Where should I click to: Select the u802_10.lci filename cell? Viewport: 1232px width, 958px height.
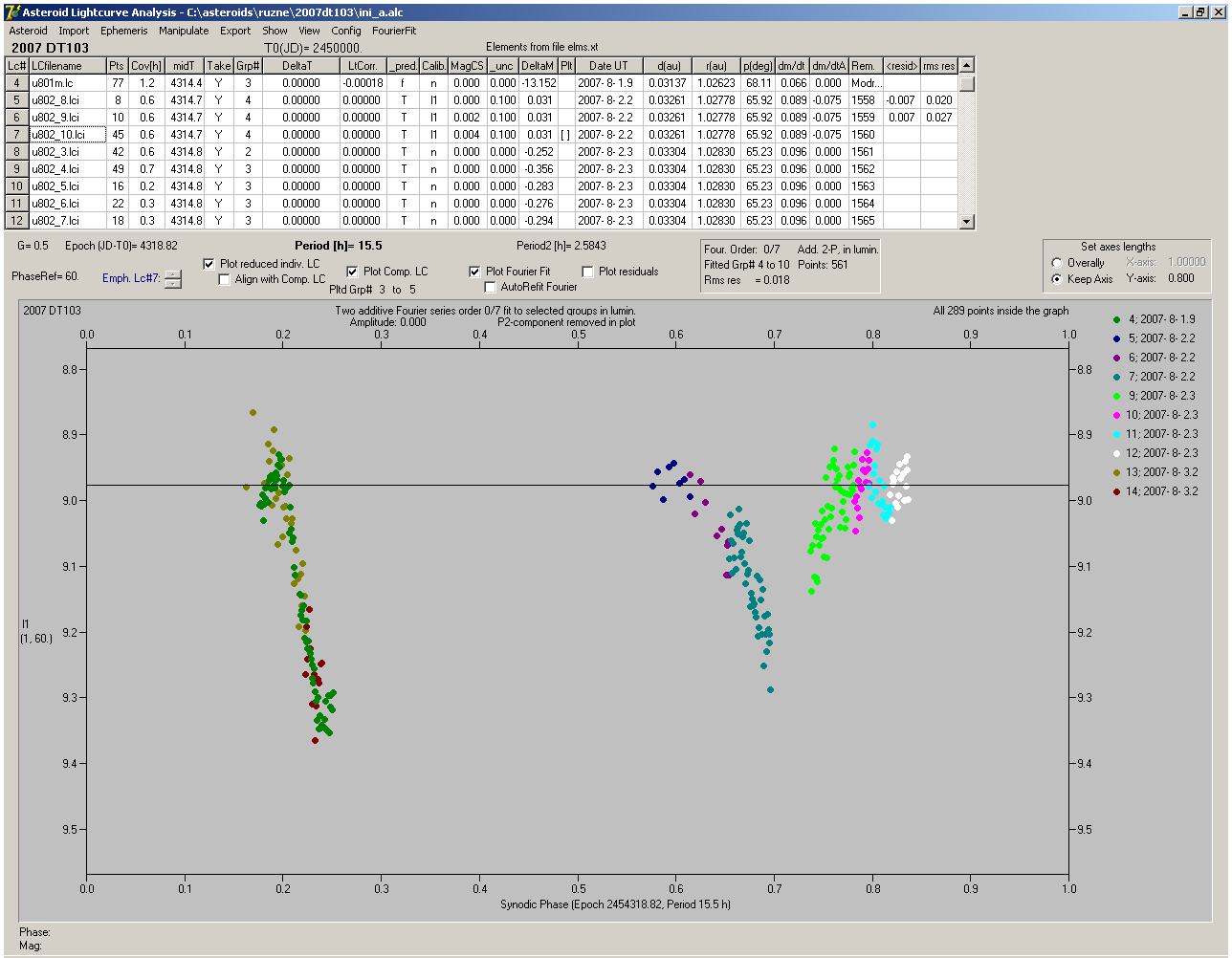[x=67, y=135]
